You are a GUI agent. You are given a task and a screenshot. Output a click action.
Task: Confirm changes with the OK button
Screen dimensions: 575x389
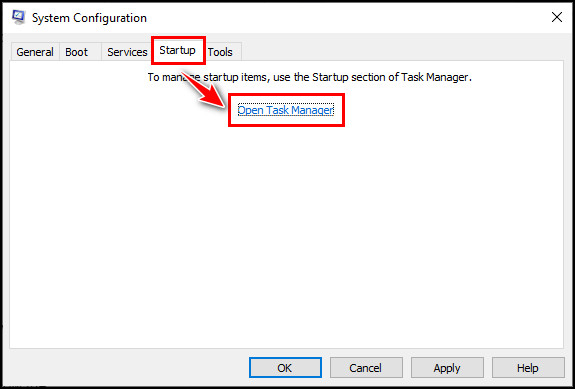285,368
